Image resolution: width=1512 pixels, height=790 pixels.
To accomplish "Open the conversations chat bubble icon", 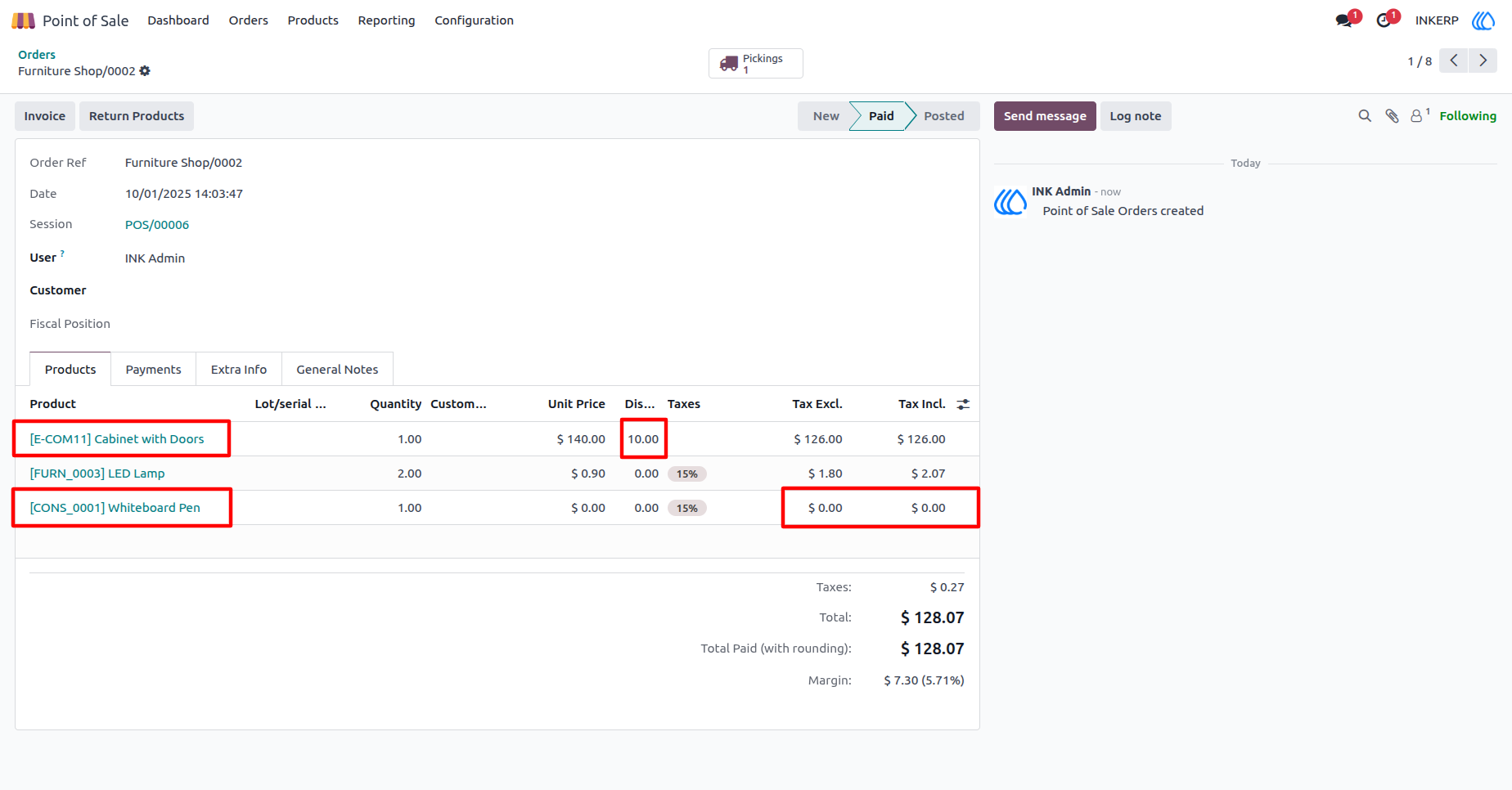I will point(1343,20).
